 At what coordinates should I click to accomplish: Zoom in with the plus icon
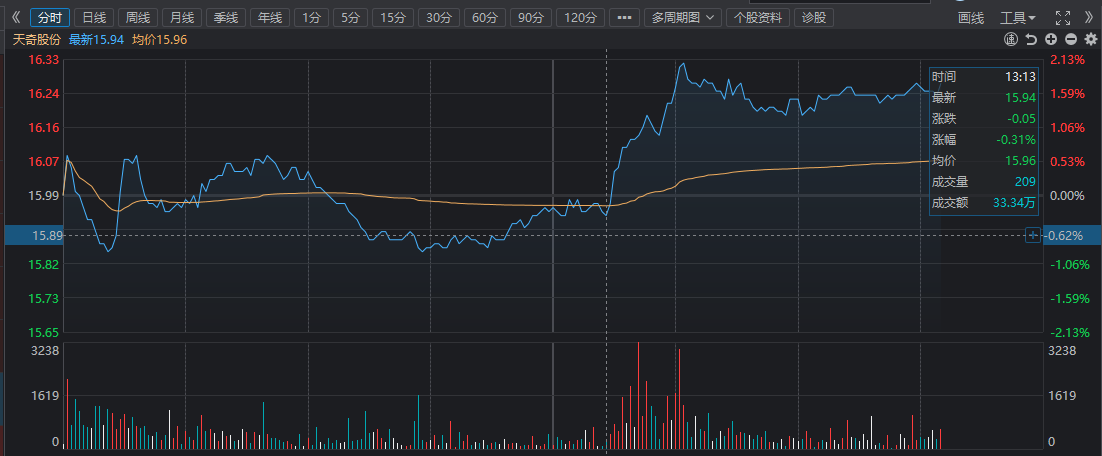1051,39
